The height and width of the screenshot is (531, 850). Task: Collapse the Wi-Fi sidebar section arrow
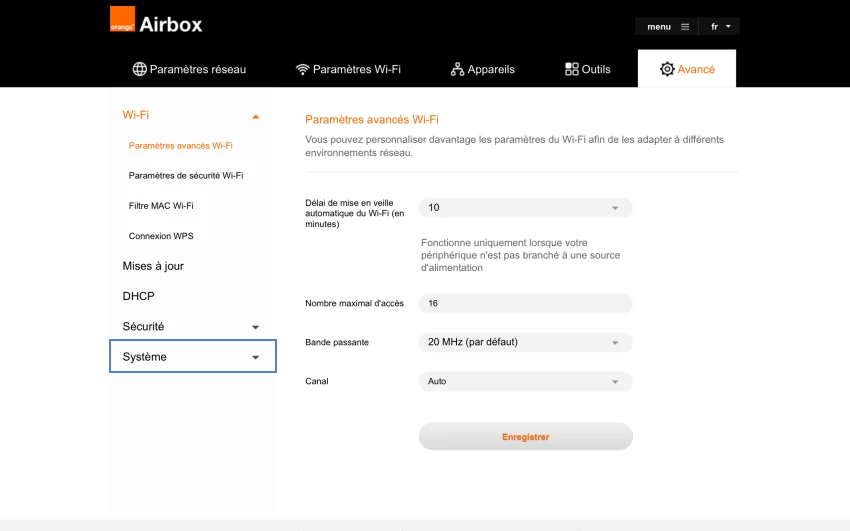point(255,116)
